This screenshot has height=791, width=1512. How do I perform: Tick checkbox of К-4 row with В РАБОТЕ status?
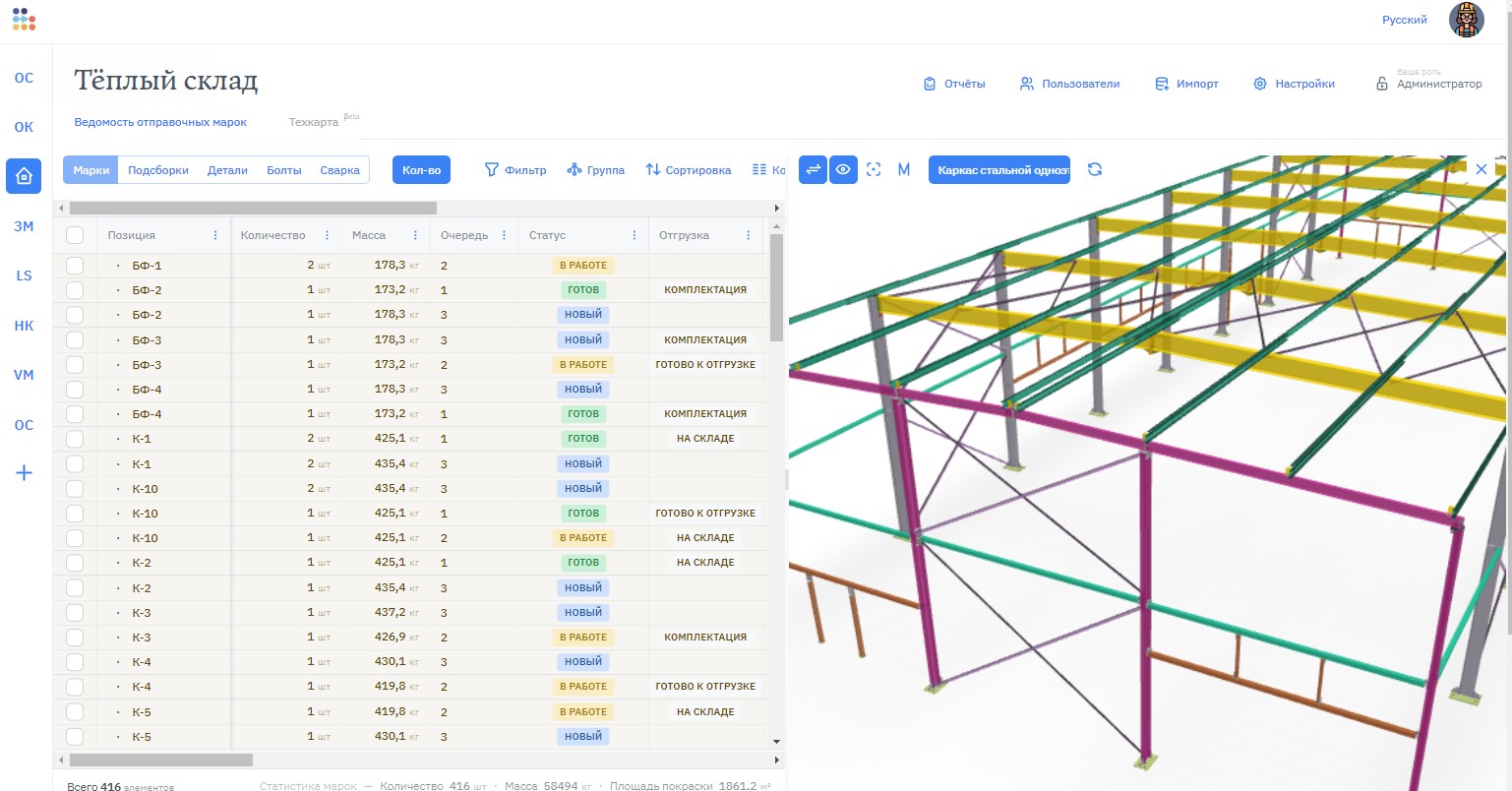pos(75,687)
